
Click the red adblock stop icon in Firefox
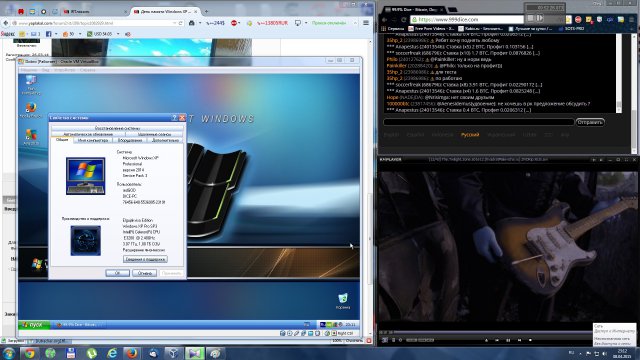coord(234,23)
